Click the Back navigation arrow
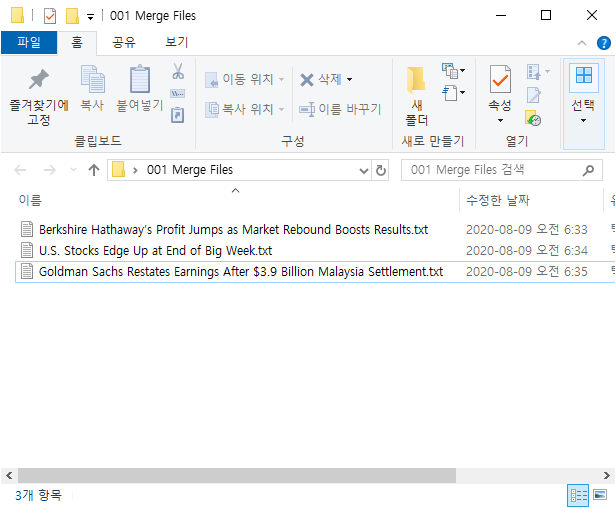The height and width of the screenshot is (508, 616). (20, 170)
